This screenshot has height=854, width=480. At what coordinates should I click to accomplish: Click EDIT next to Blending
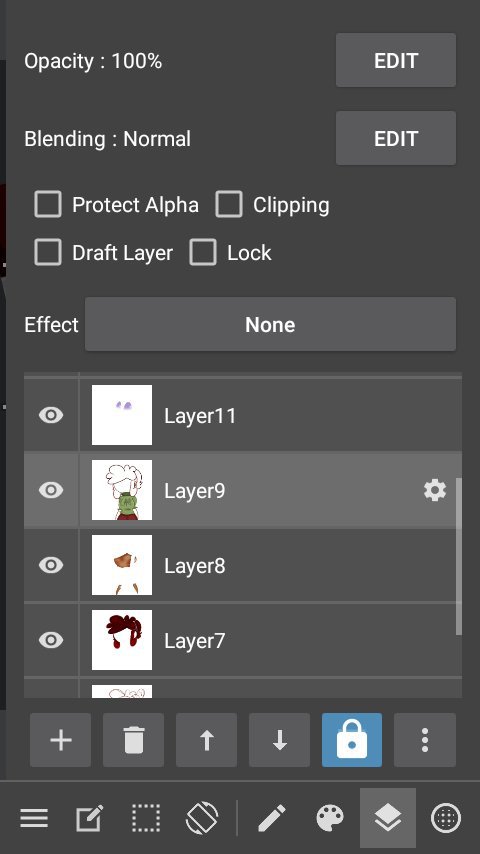click(x=396, y=138)
